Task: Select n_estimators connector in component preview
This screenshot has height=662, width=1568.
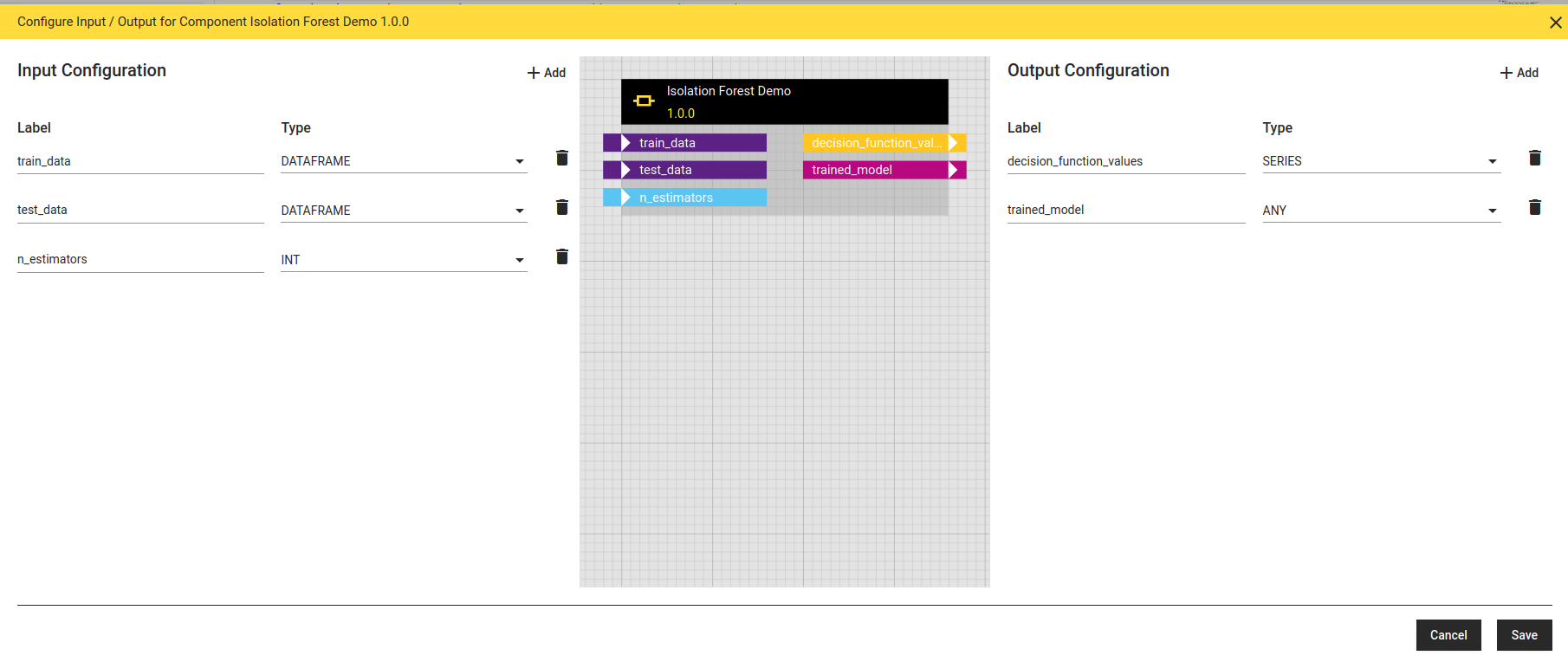Action: (685, 198)
